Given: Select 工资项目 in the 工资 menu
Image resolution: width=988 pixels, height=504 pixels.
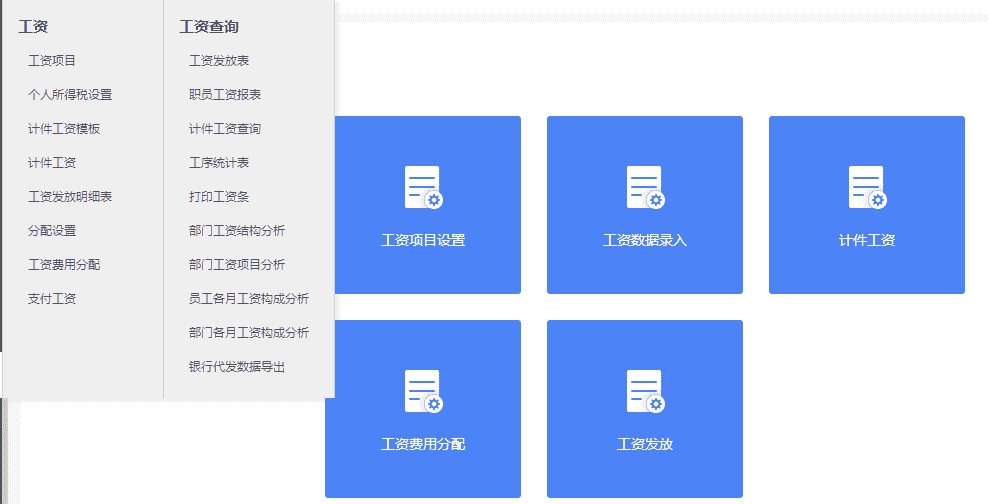Looking at the screenshot, I should [52, 60].
